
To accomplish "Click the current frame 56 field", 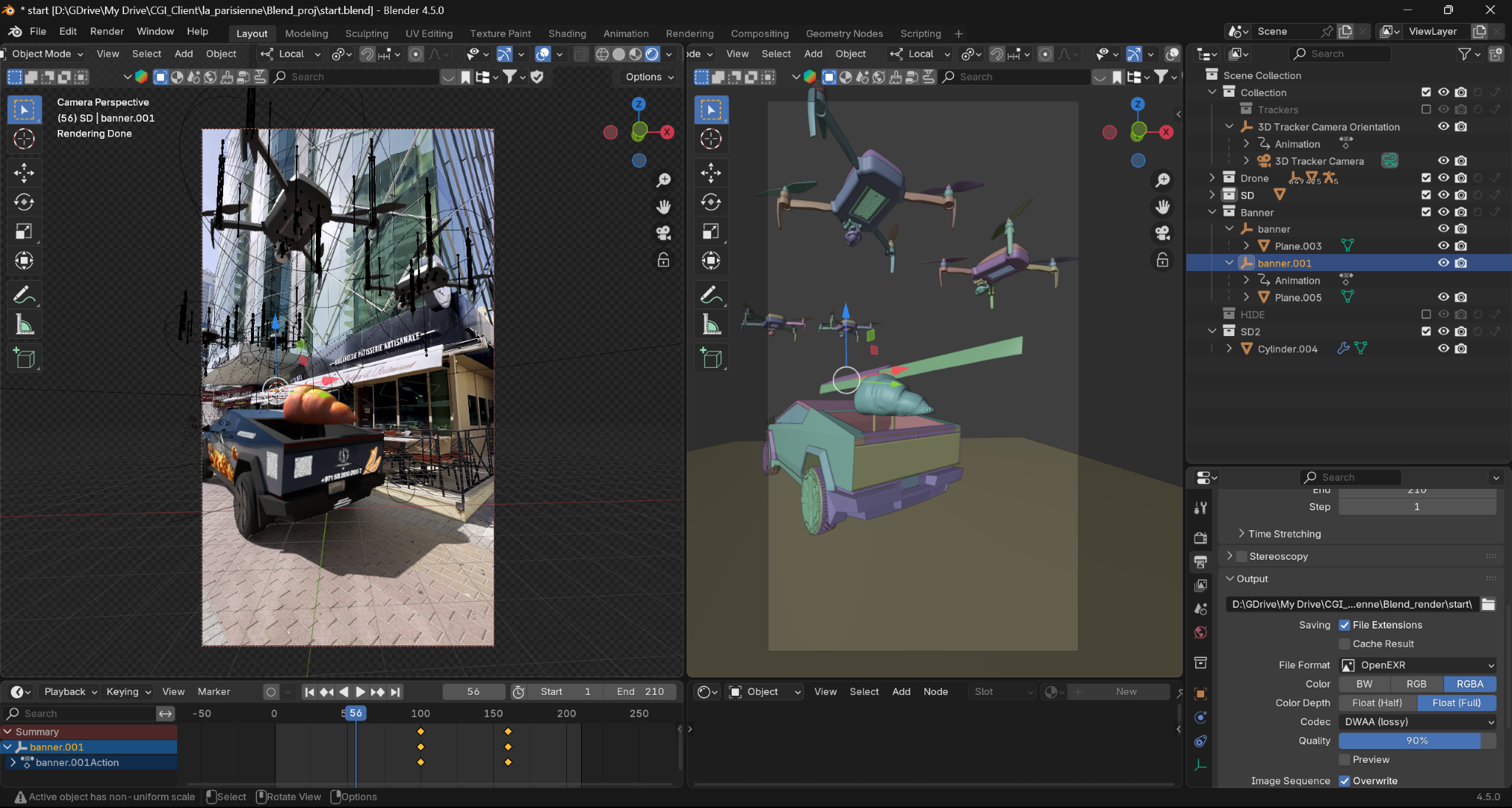I will coord(473,692).
